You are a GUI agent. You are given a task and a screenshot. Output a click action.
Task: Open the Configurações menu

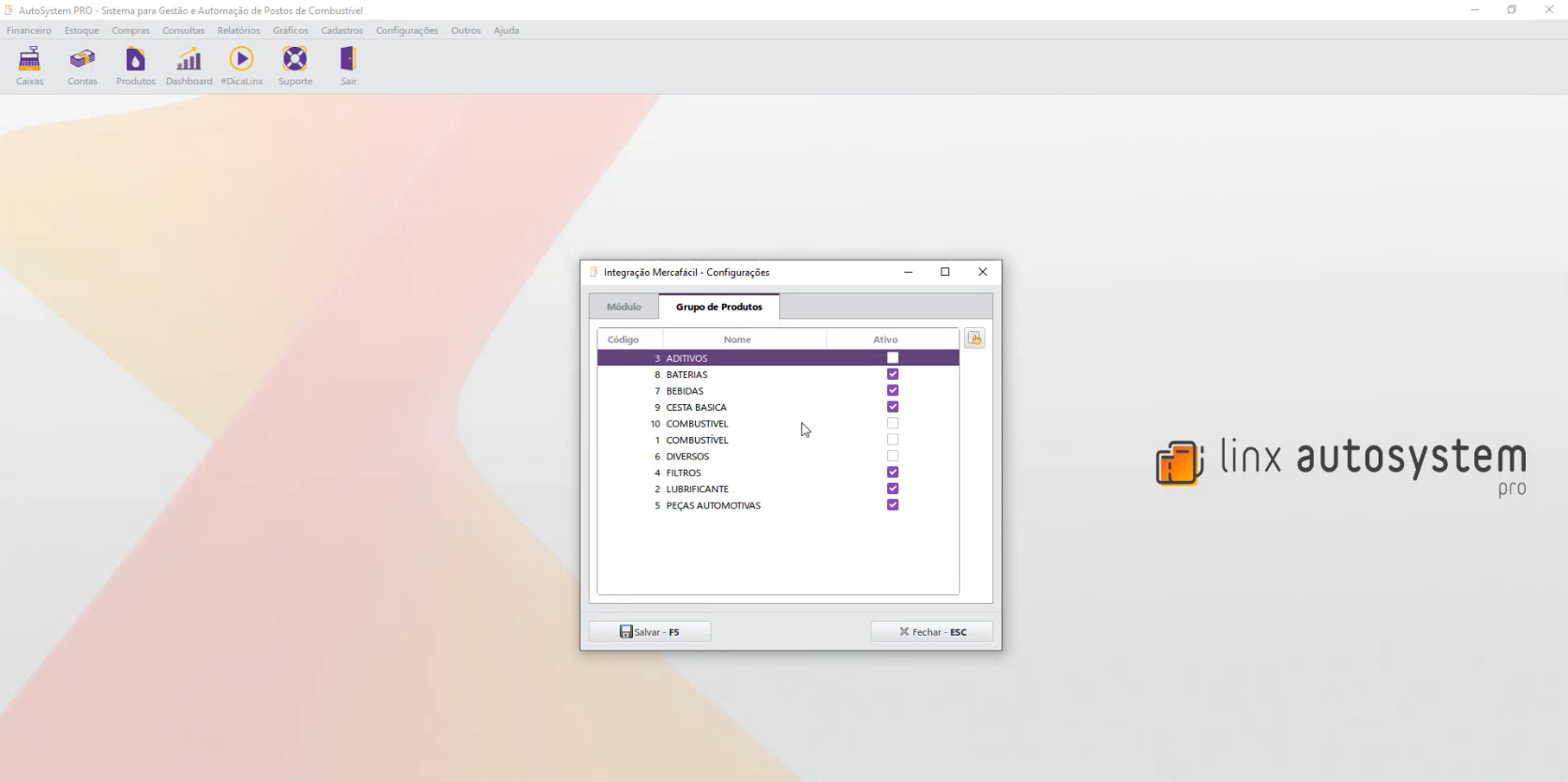[407, 30]
